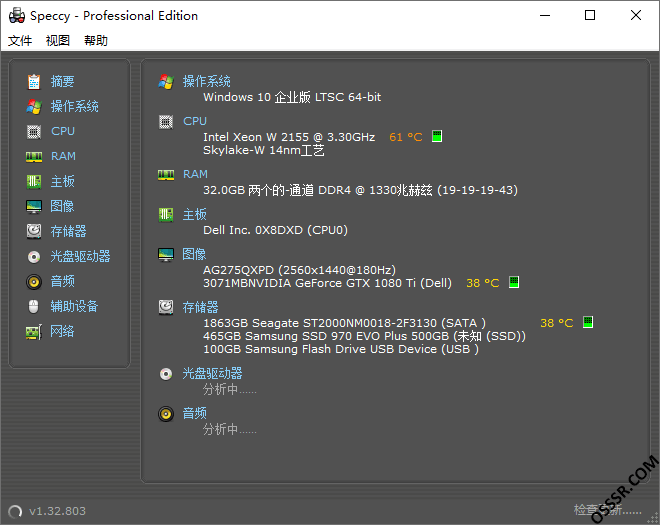Open the 文件 menu
The width and height of the screenshot is (660, 525).
(x=20, y=40)
